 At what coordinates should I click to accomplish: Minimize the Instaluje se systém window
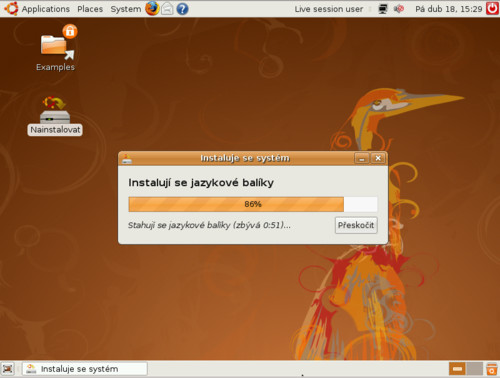362,158
